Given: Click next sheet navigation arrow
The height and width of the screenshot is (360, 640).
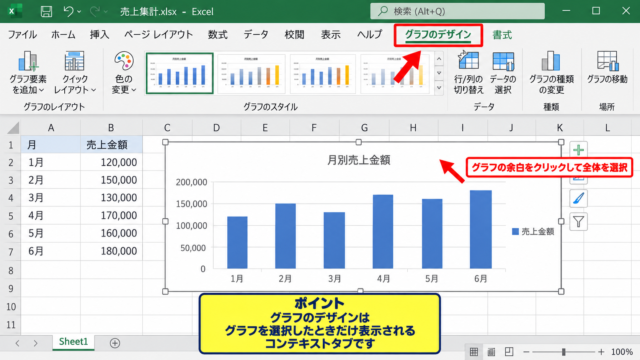Looking at the screenshot, I should 36,343.
